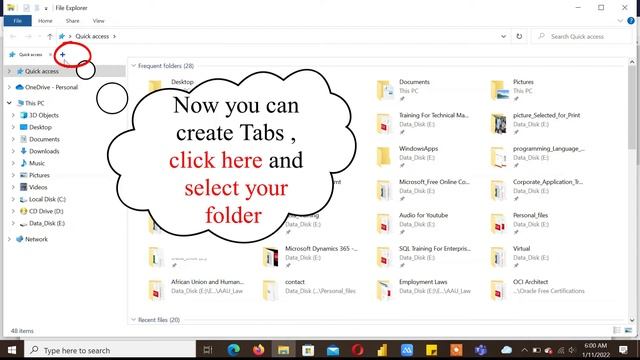
Task: Expand the ribbon with the chevron
Action: pos(620,20)
